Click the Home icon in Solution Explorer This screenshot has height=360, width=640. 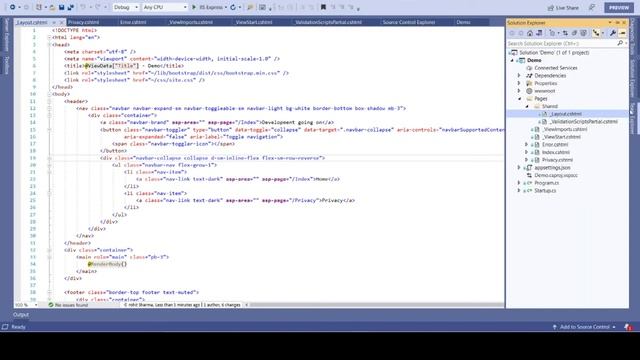(530, 33)
